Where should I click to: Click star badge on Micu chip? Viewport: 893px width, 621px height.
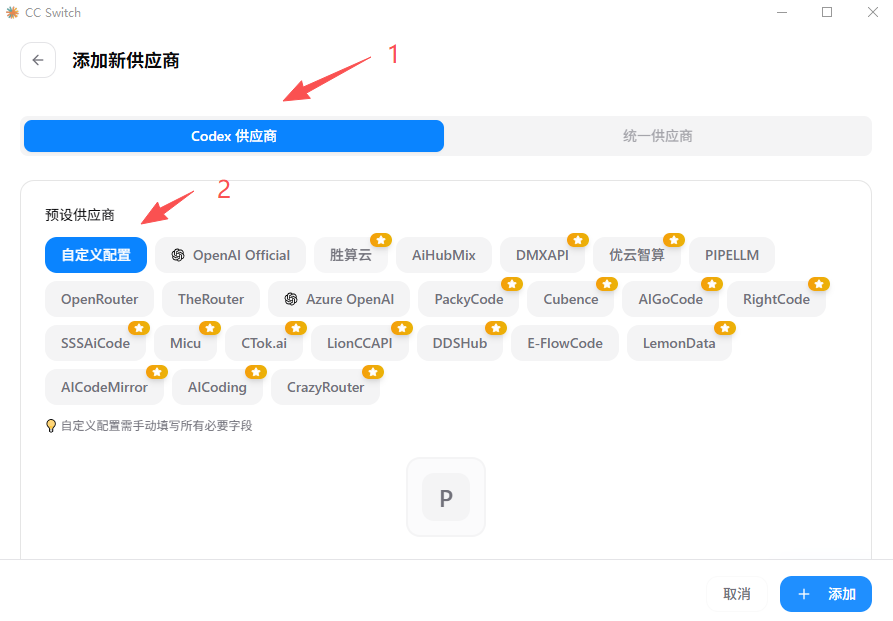[210, 328]
